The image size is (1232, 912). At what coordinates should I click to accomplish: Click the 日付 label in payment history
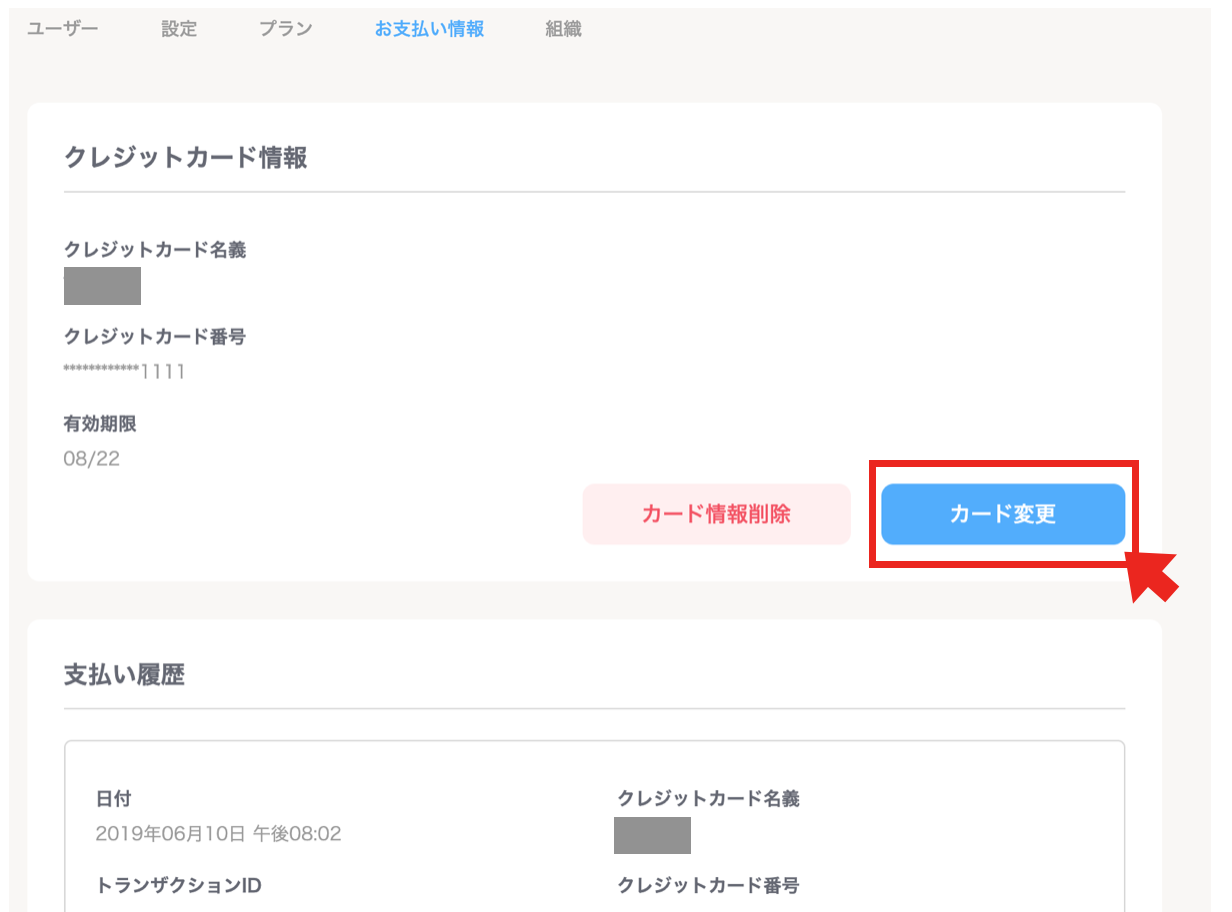pyautogui.click(x=113, y=799)
